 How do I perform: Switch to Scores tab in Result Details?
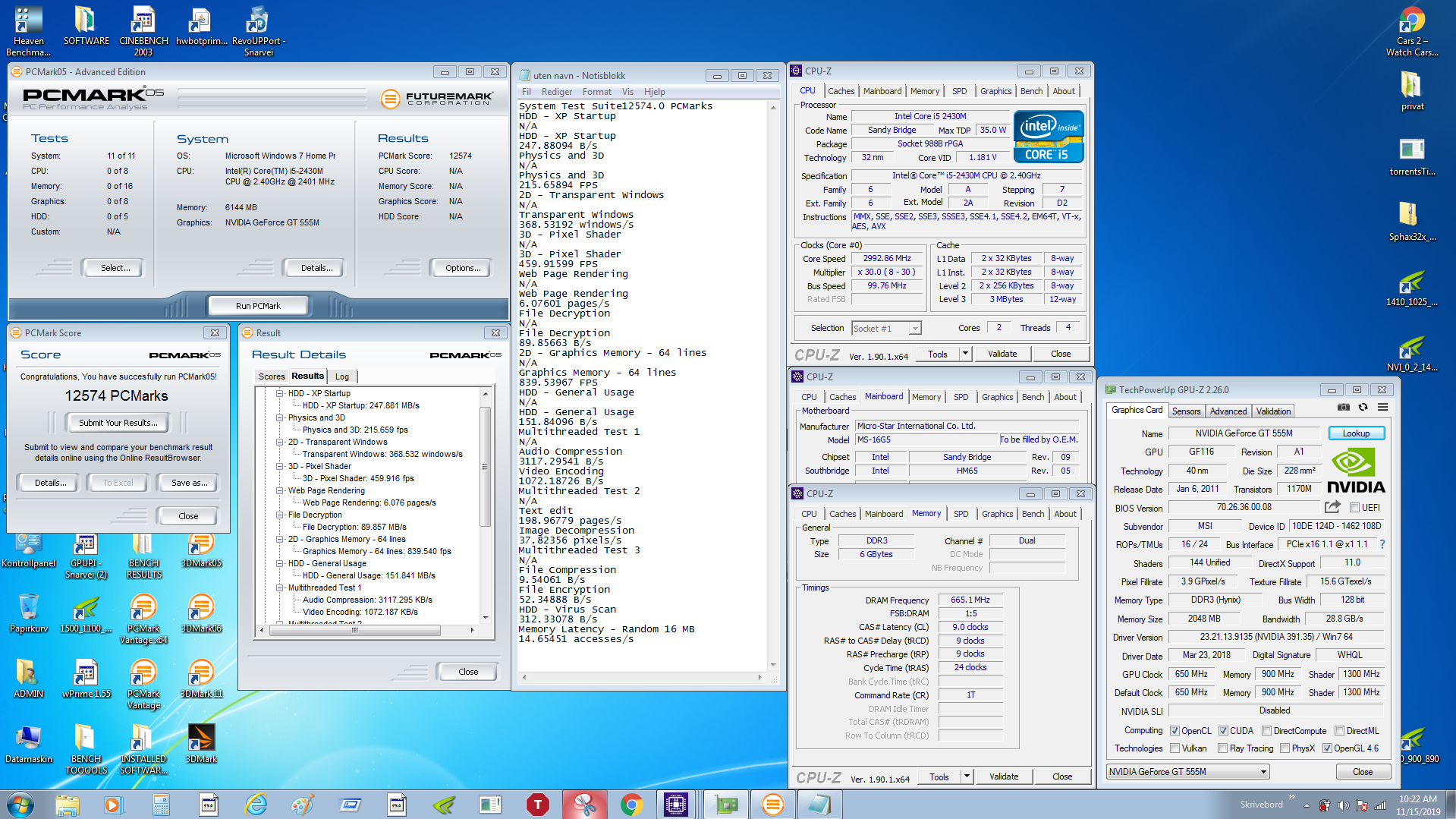(x=272, y=376)
